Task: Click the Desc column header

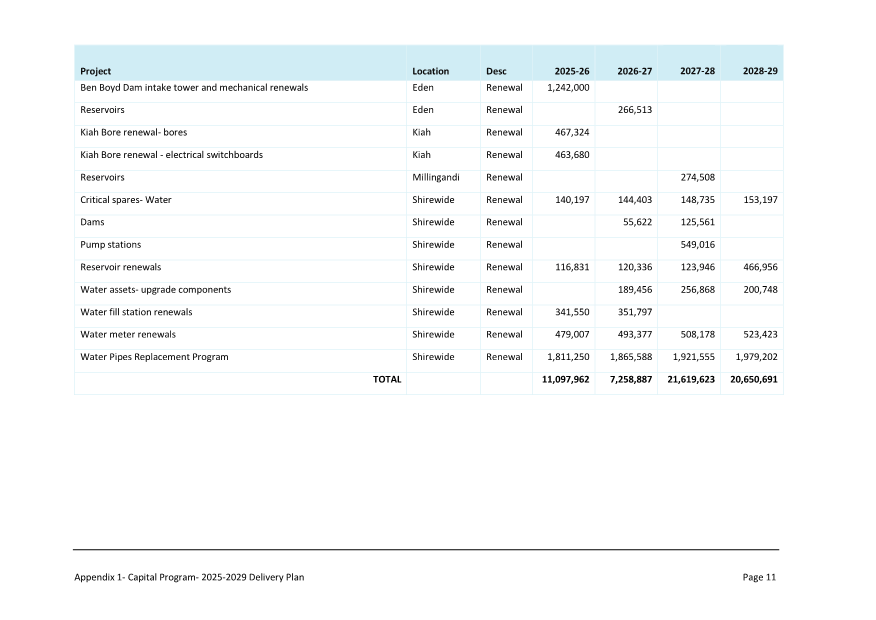Action: 496,71
